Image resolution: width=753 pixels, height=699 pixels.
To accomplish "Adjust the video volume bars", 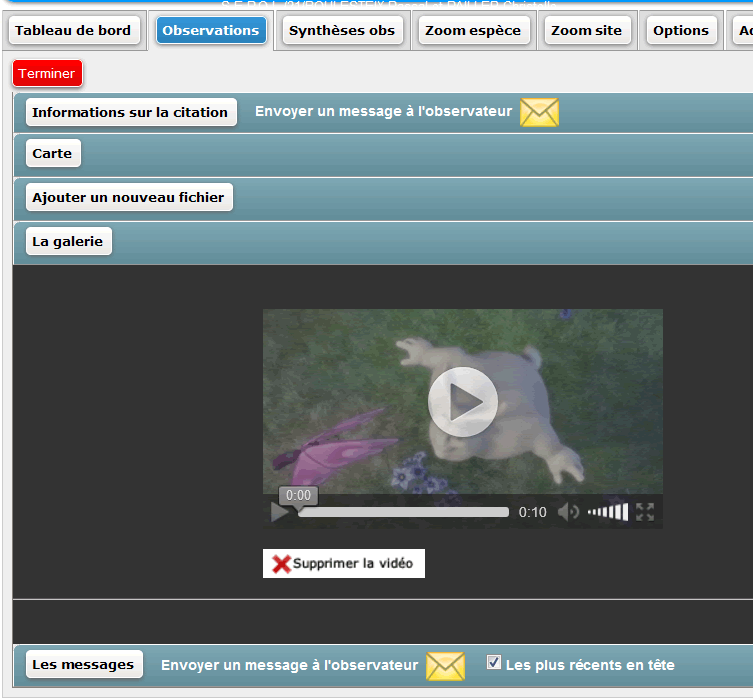I will pos(608,512).
